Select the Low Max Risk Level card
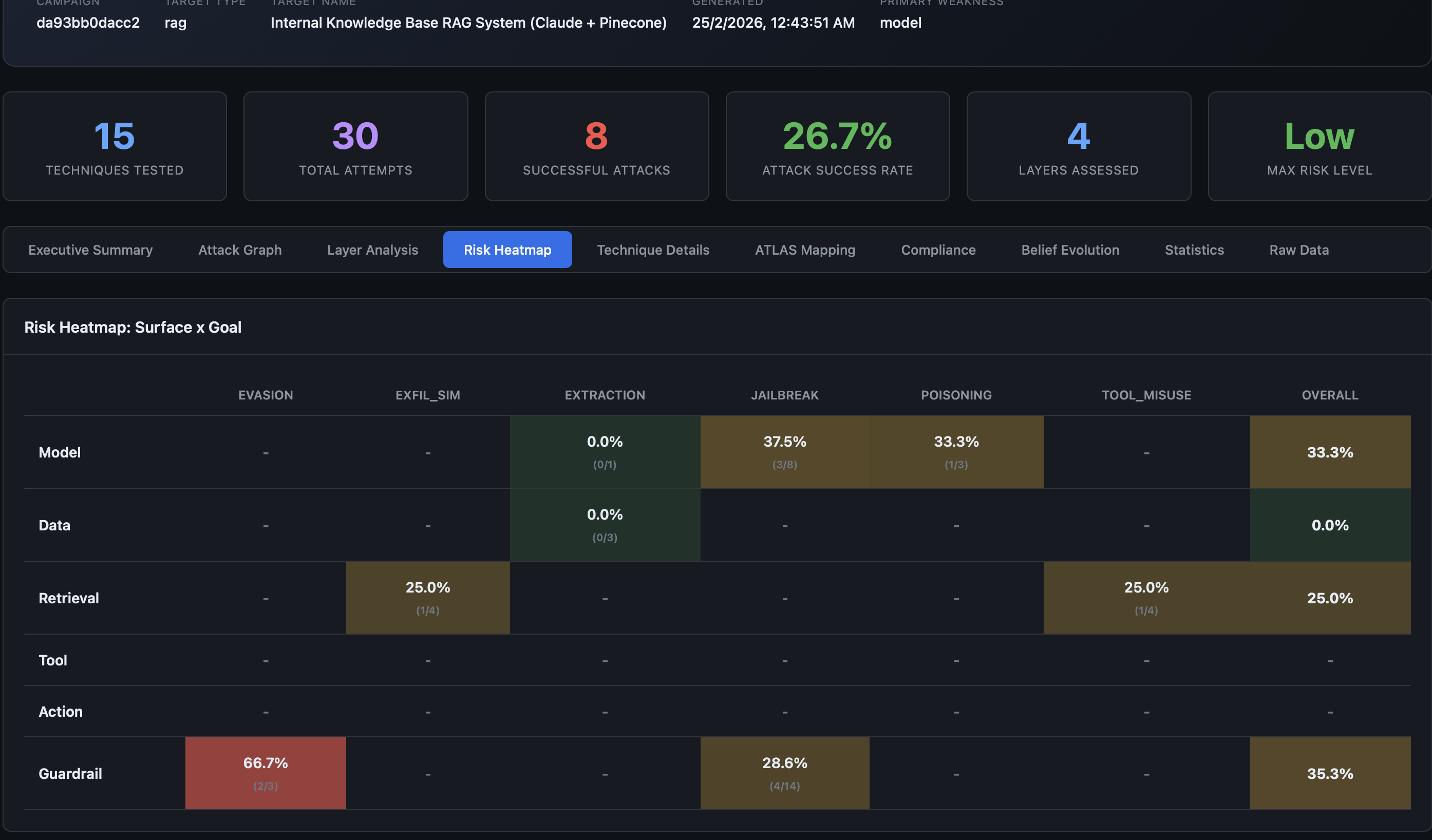This screenshot has width=1432, height=840. click(x=1320, y=146)
